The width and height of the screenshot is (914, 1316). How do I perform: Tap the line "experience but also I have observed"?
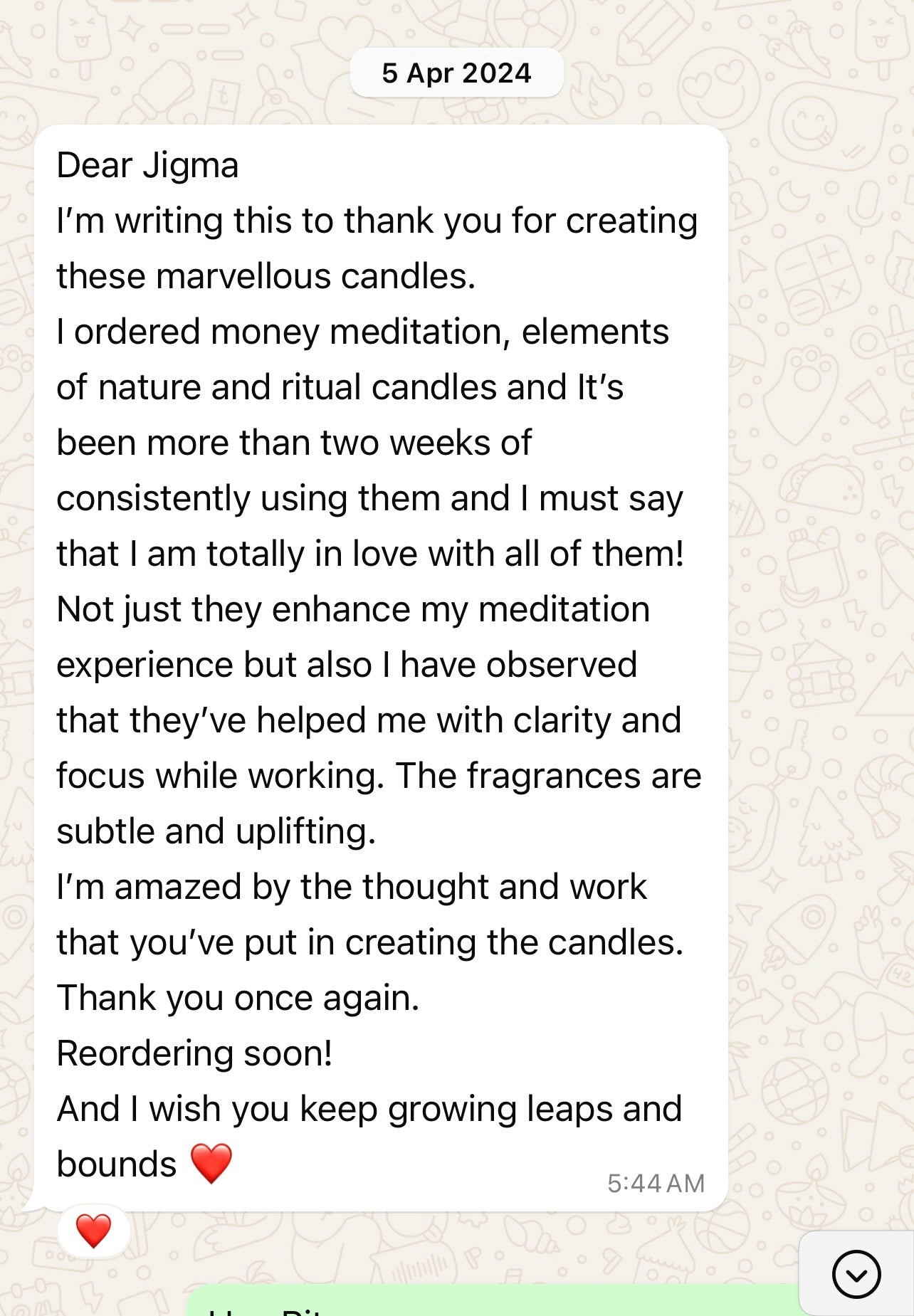coord(346,665)
